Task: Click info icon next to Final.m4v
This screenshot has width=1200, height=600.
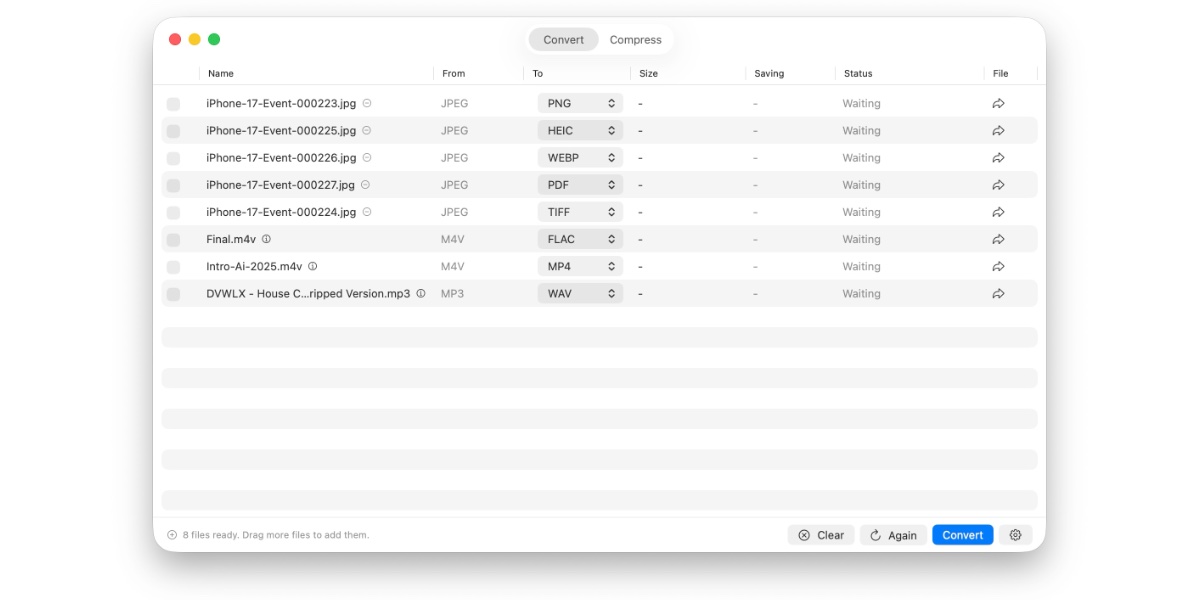Action: point(266,239)
